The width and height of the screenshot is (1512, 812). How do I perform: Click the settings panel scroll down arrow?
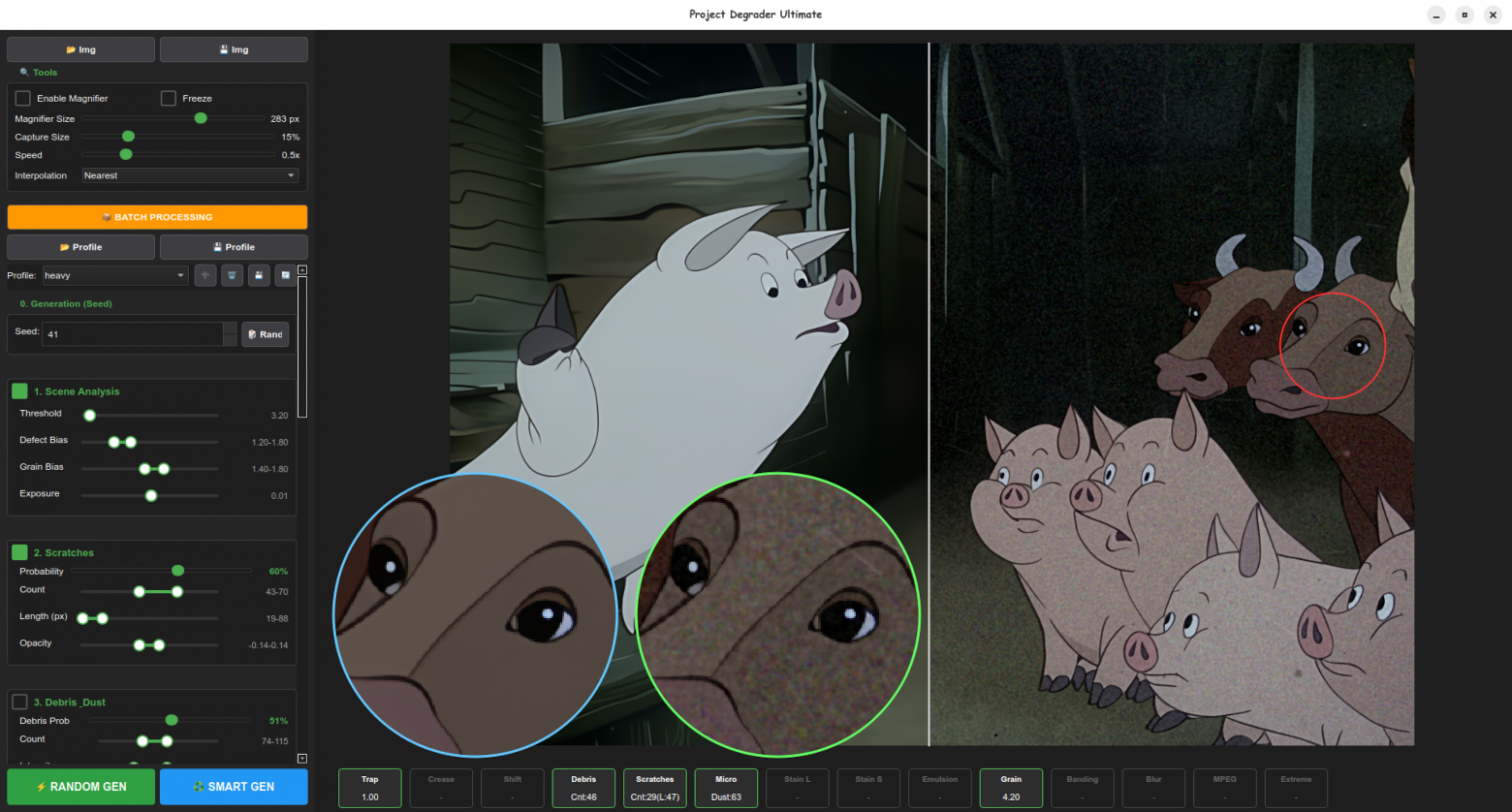coord(302,759)
